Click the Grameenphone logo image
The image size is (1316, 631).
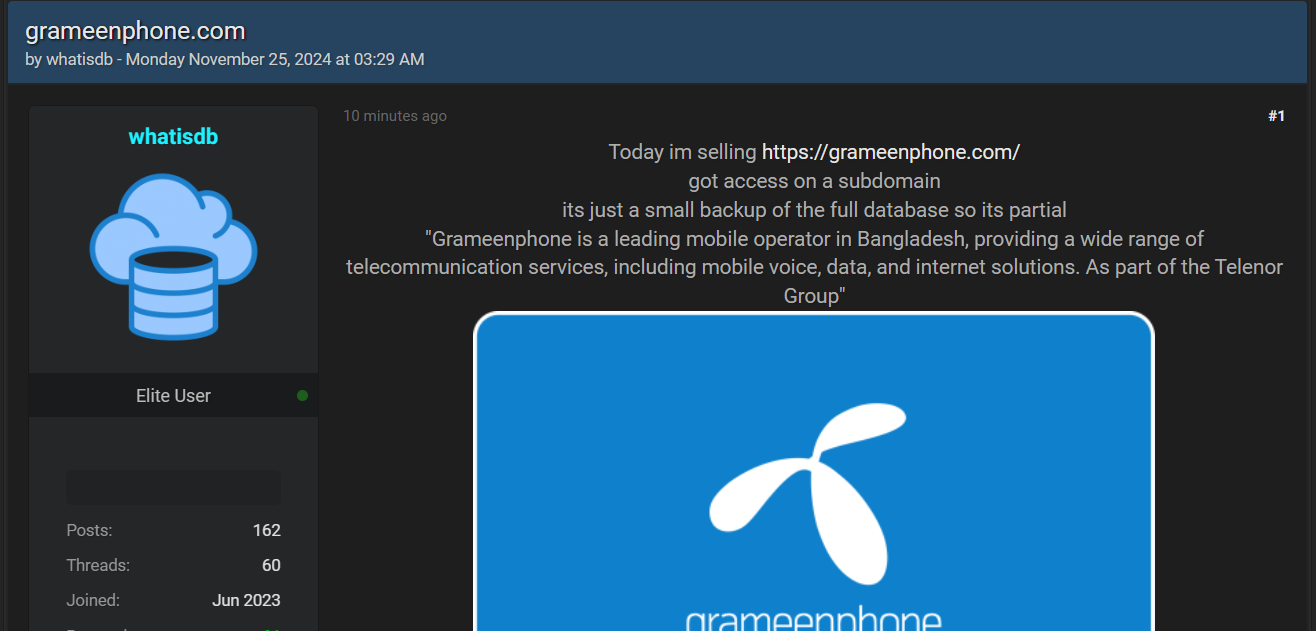coord(814,471)
